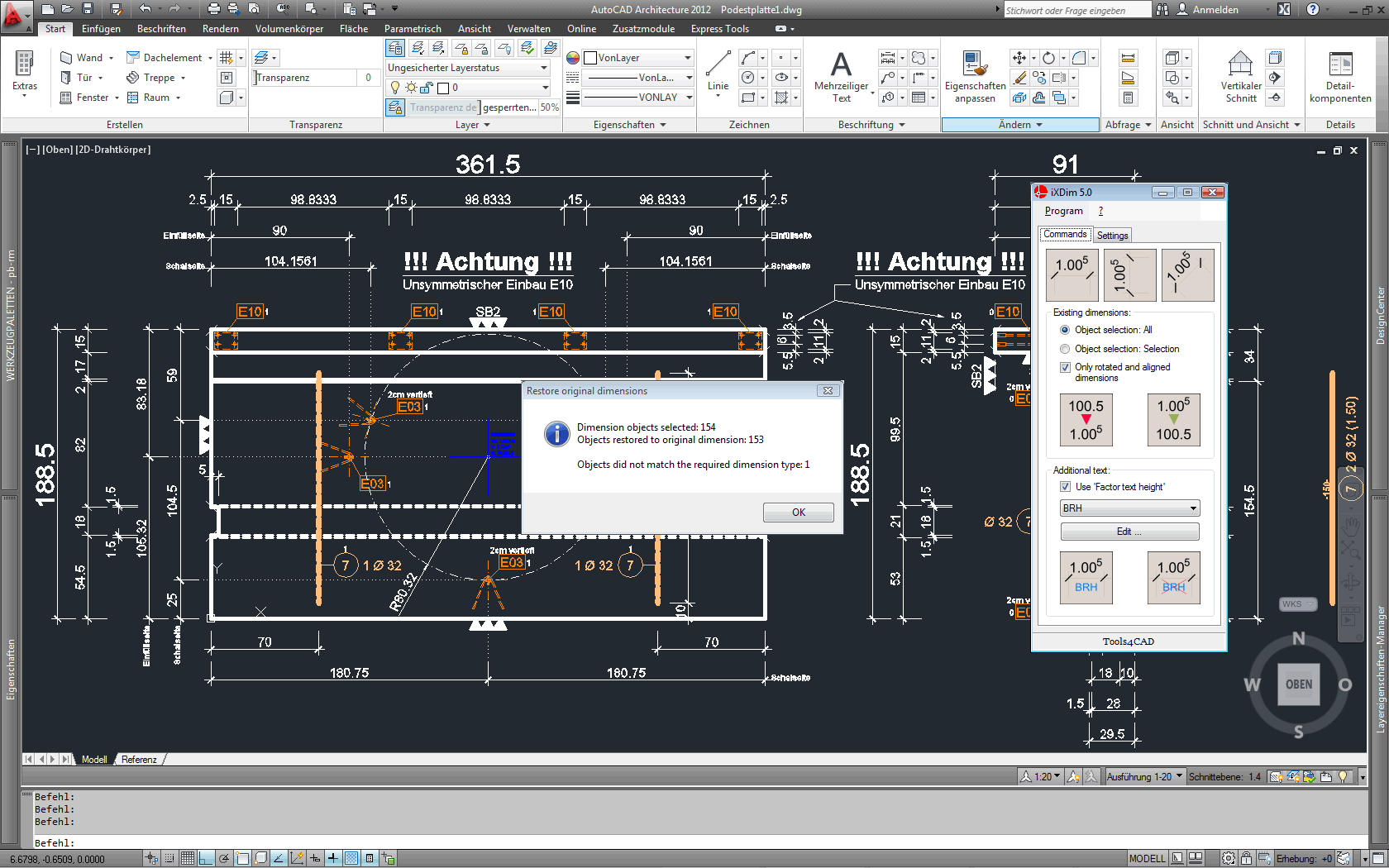Image resolution: width=1389 pixels, height=868 pixels.
Task: Click iXDim rotated dimension text command
Action: (x=1188, y=275)
